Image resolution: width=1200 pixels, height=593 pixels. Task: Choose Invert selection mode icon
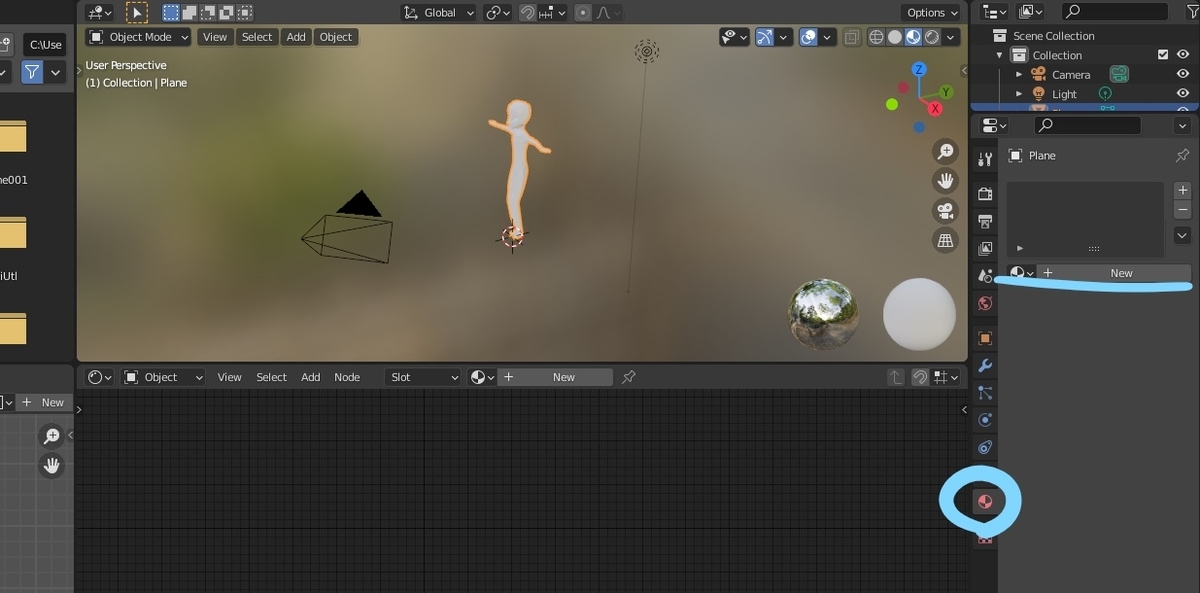tap(225, 12)
